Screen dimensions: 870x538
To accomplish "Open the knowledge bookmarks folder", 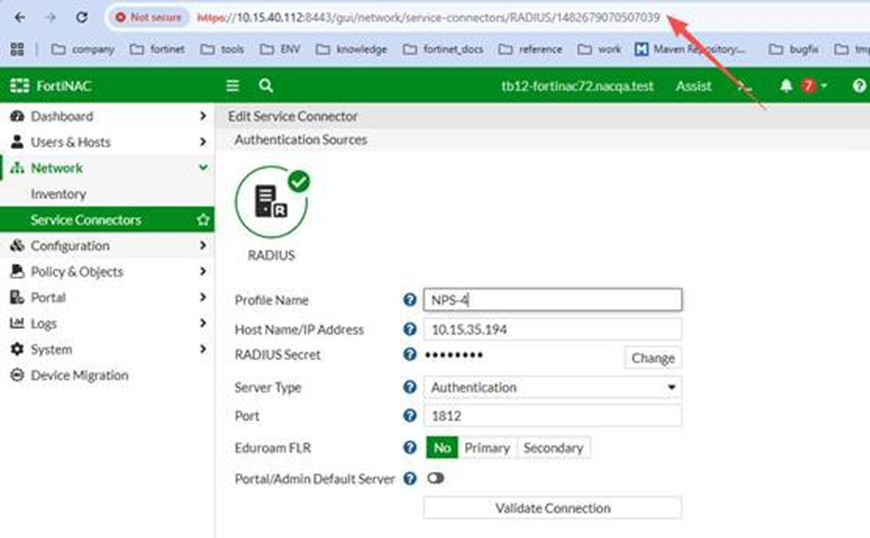I will (351, 49).
